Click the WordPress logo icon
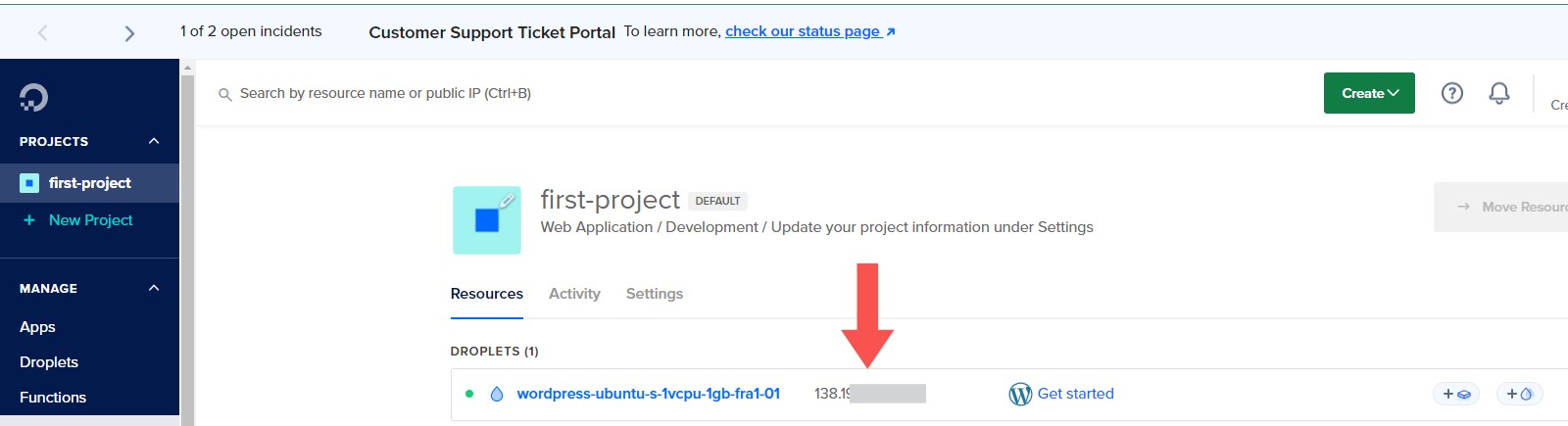 point(1020,394)
